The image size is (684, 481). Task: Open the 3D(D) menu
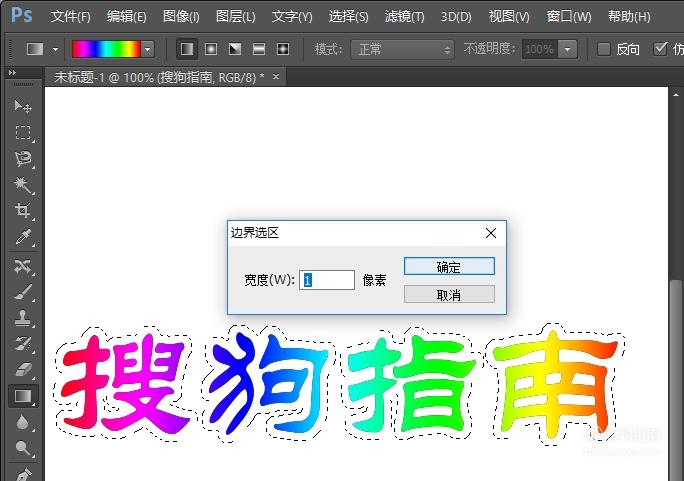(x=456, y=17)
